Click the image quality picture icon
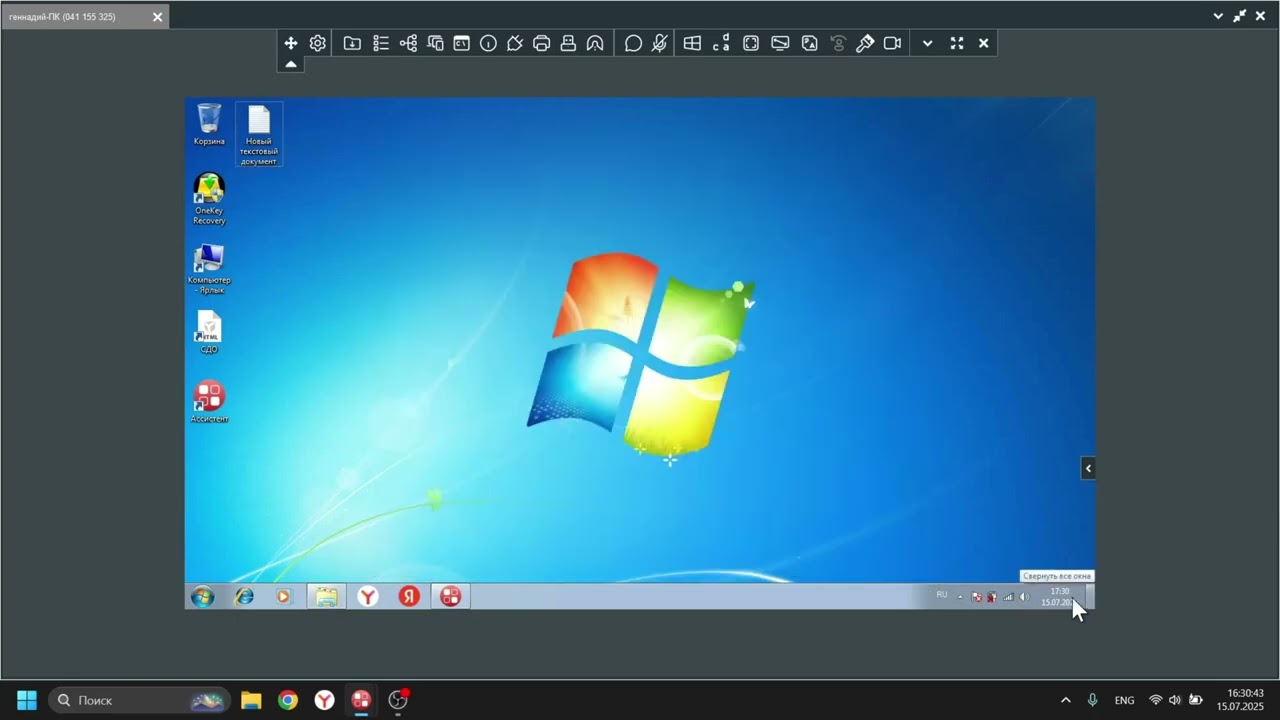This screenshot has width=1280, height=720. point(809,43)
